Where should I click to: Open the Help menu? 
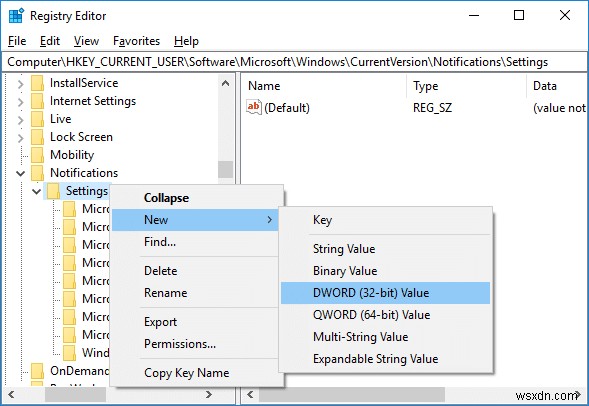pos(186,41)
